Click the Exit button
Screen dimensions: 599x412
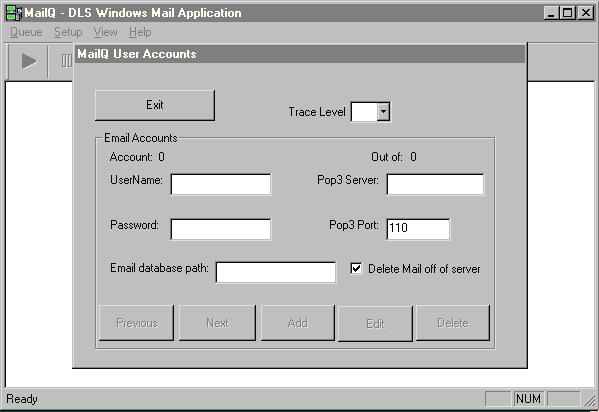click(x=155, y=105)
